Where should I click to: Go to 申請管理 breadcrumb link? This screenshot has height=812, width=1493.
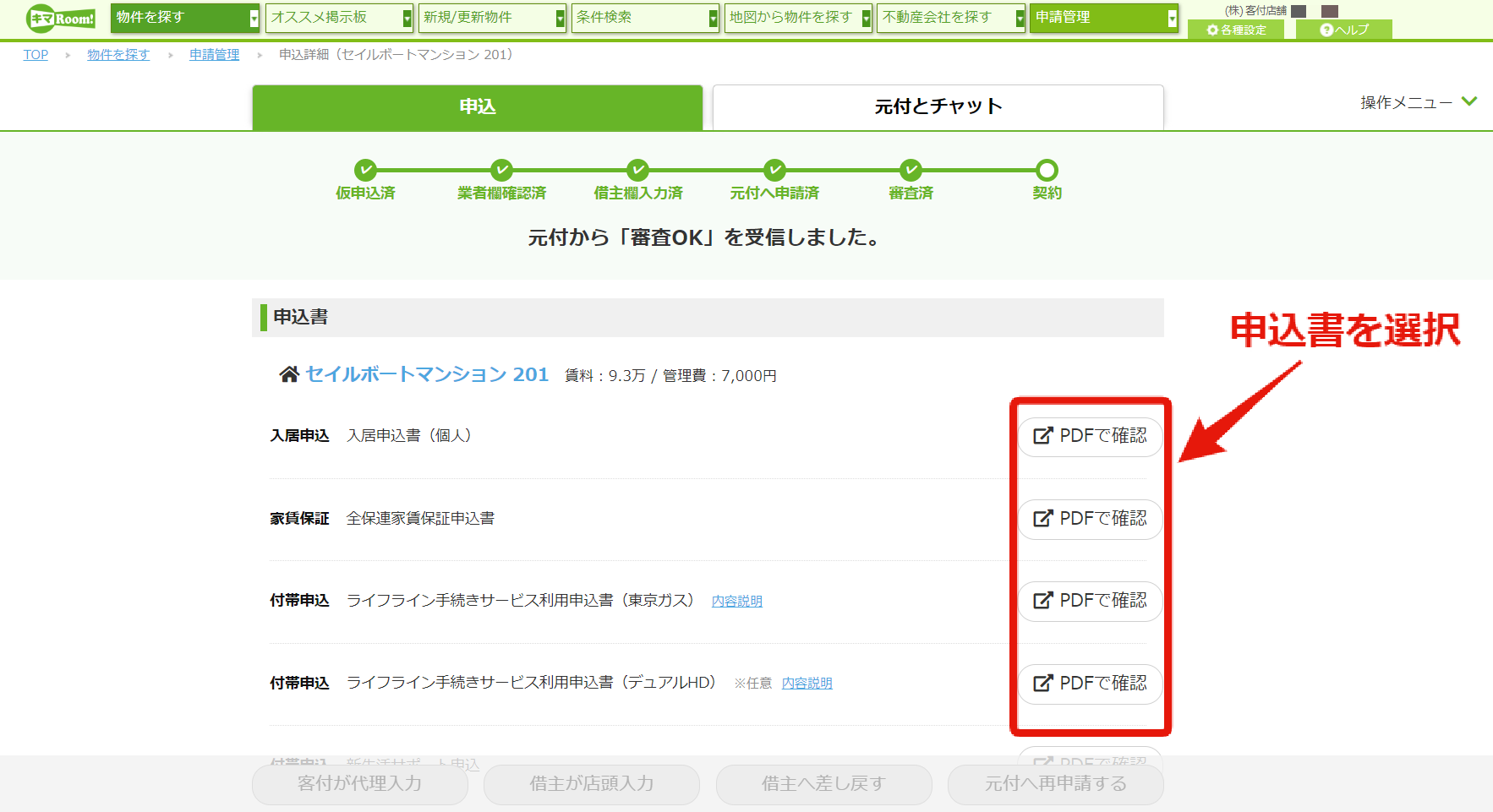[x=214, y=55]
